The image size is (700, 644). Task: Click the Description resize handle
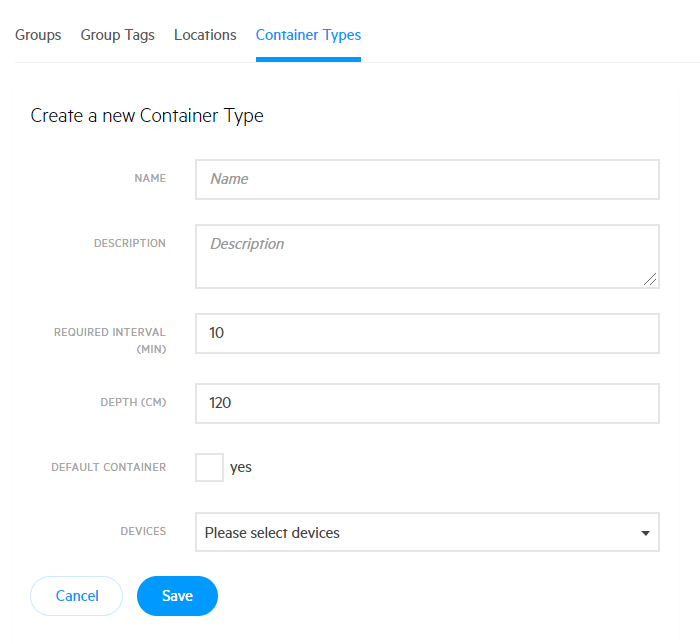(650, 279)
